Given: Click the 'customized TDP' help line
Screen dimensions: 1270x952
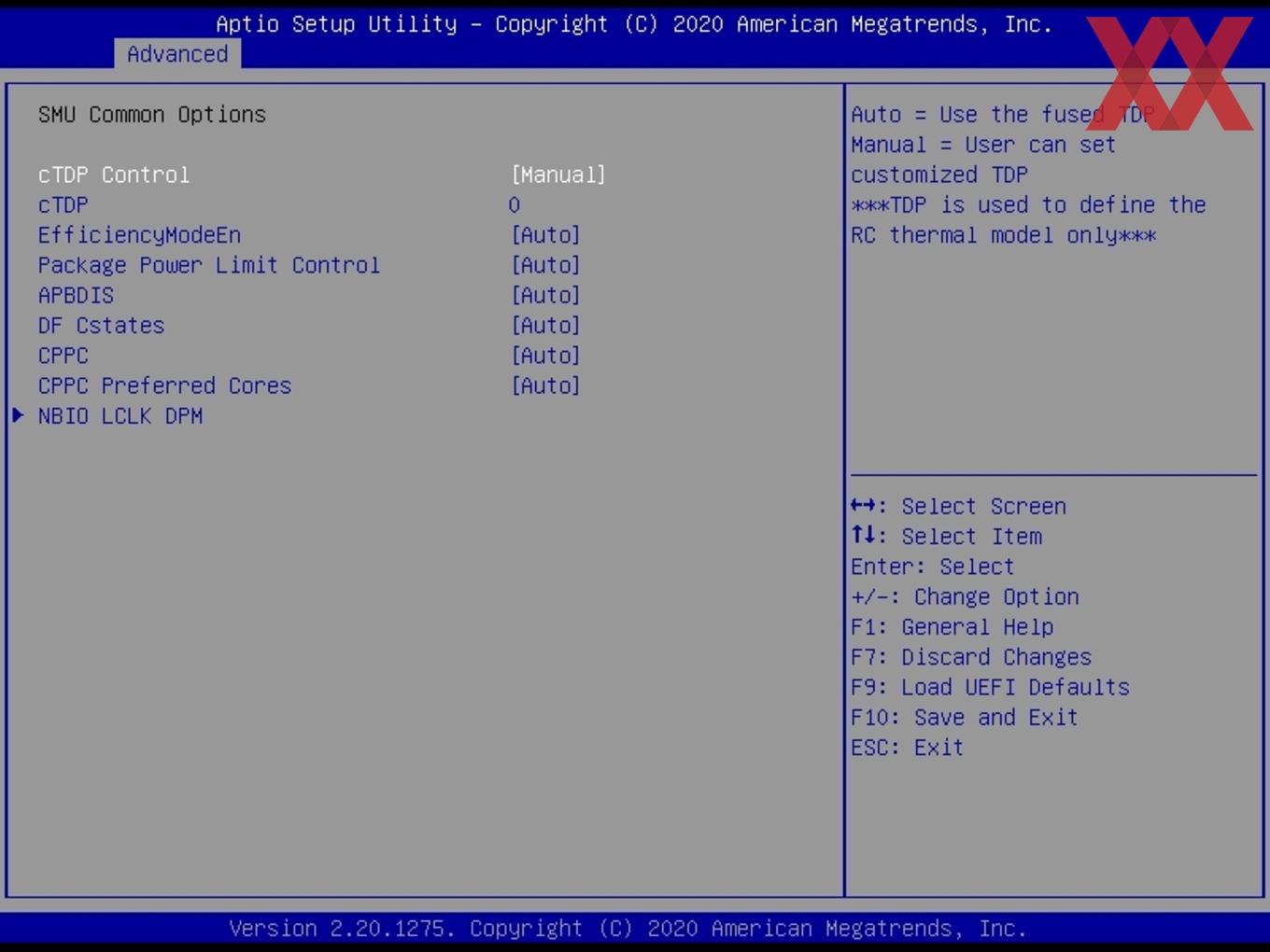Looking at the screenshot, I should tap(939, 175).
